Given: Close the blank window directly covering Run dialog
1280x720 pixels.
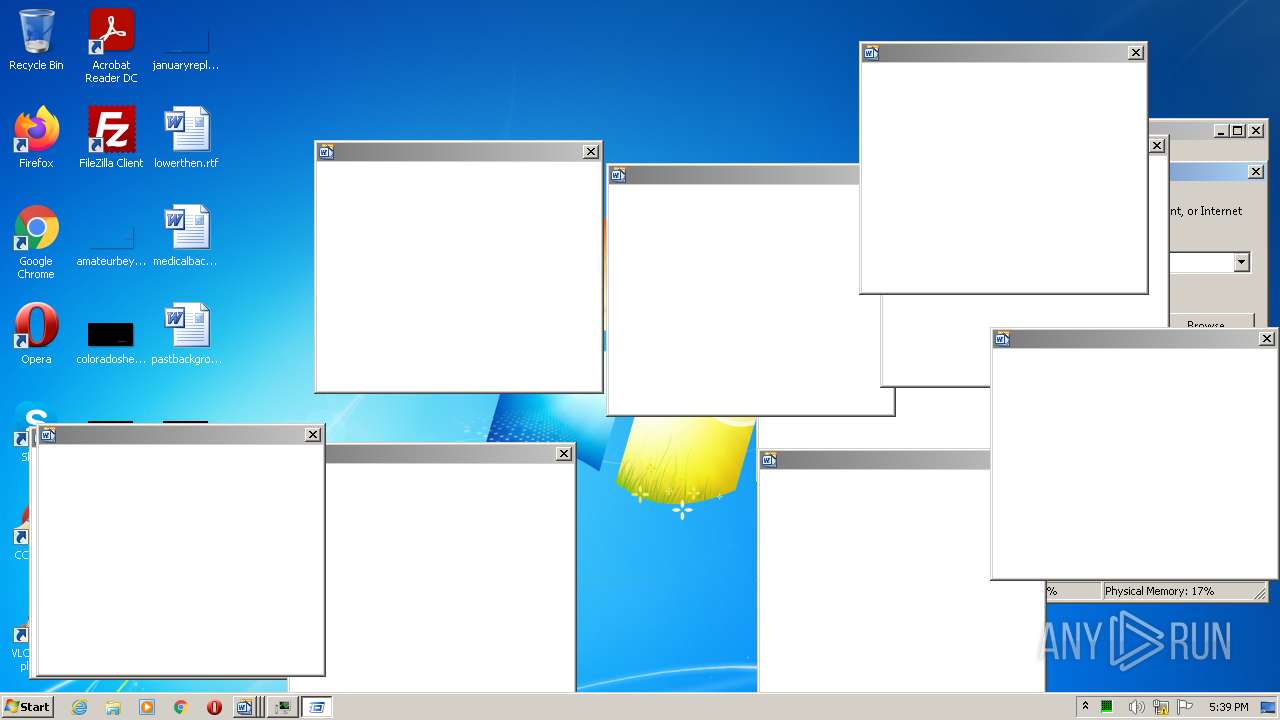Looking at the screenshot, I should [x=1157, y=146].
